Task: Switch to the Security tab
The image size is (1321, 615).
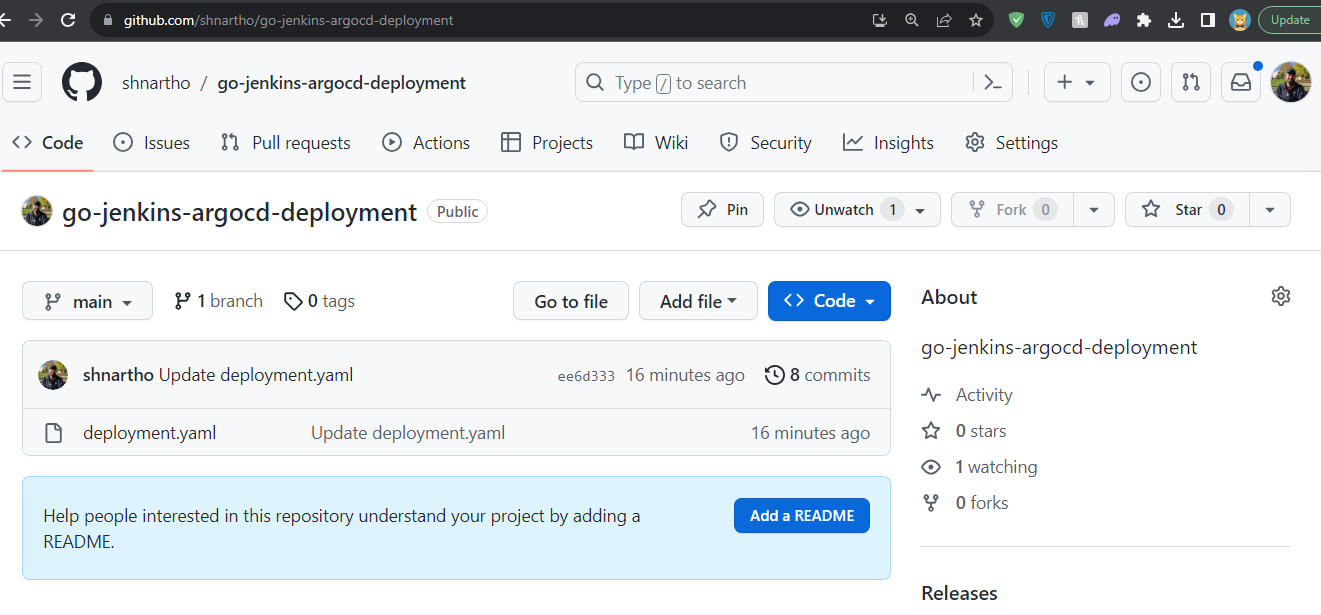Action: (x=766, y=143)
